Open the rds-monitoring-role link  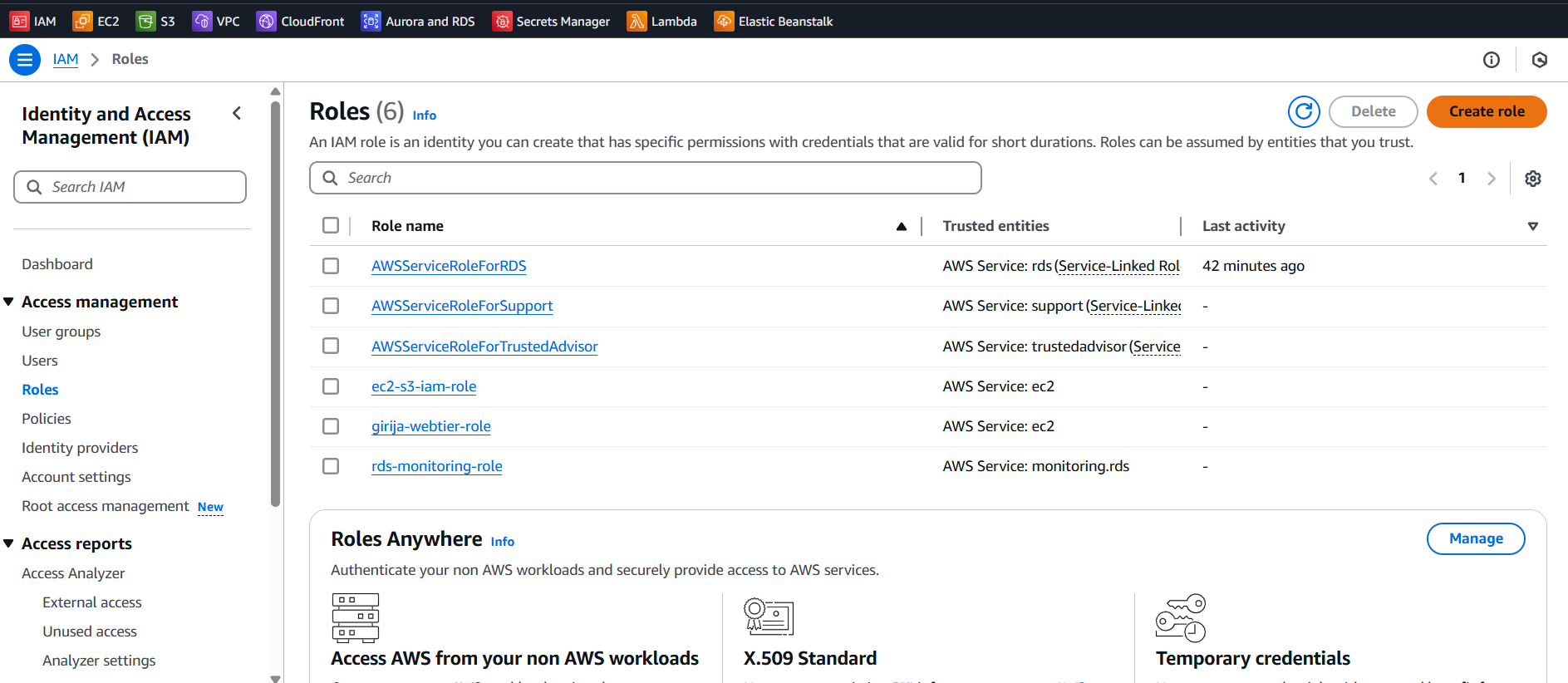click(437, 466)
